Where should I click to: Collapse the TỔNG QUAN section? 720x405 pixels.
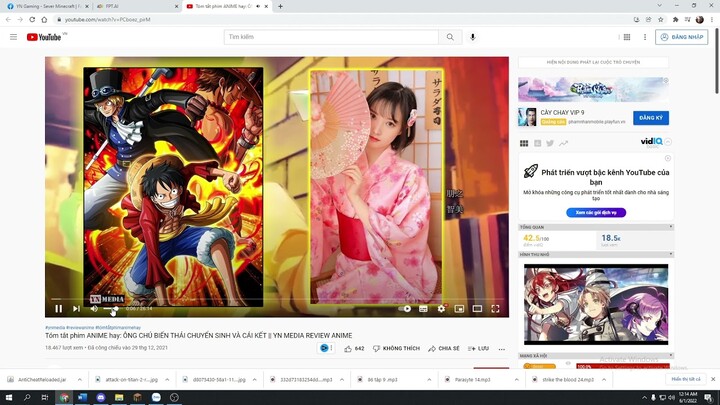[x=671, y=227]
